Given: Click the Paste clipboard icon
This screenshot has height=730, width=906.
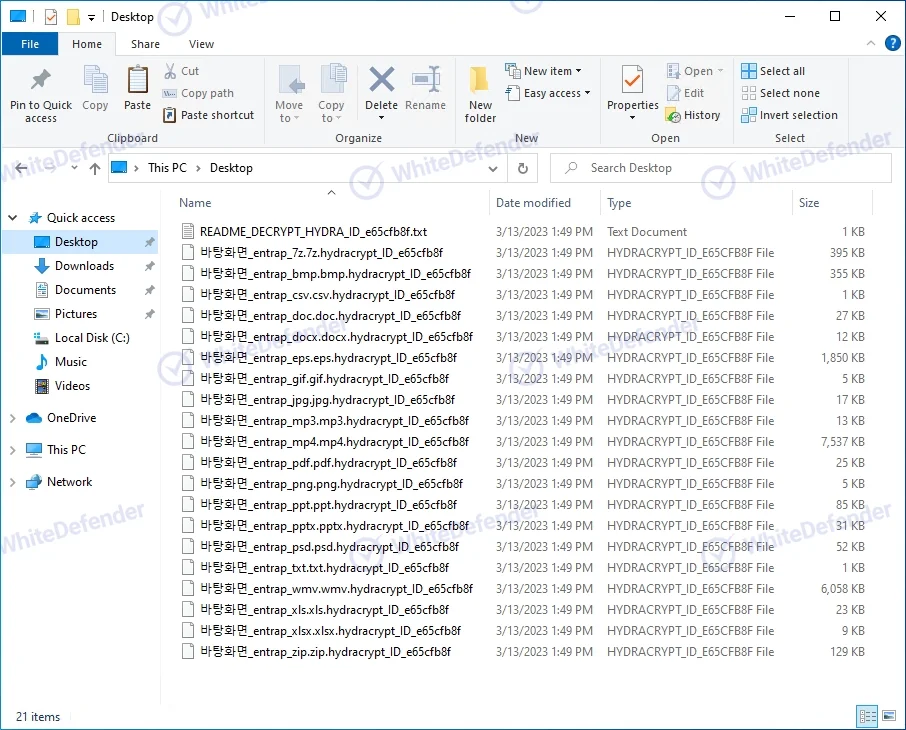Looking at the screenshot, I should coord(137,80).
